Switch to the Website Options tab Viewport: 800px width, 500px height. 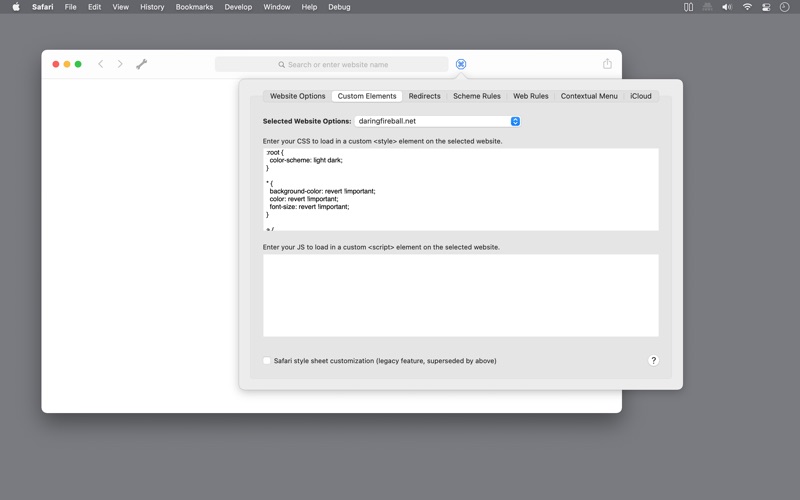297,96
